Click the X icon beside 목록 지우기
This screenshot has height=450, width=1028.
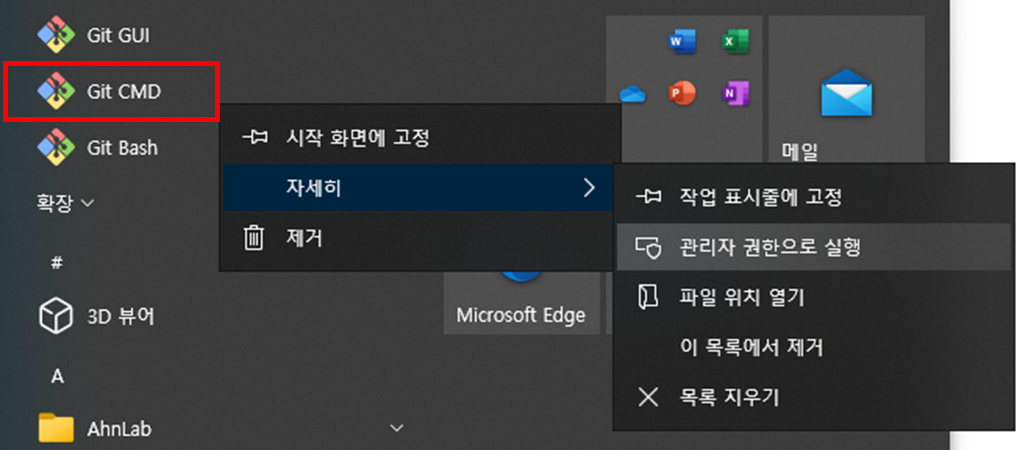click(x=648, y=397)
